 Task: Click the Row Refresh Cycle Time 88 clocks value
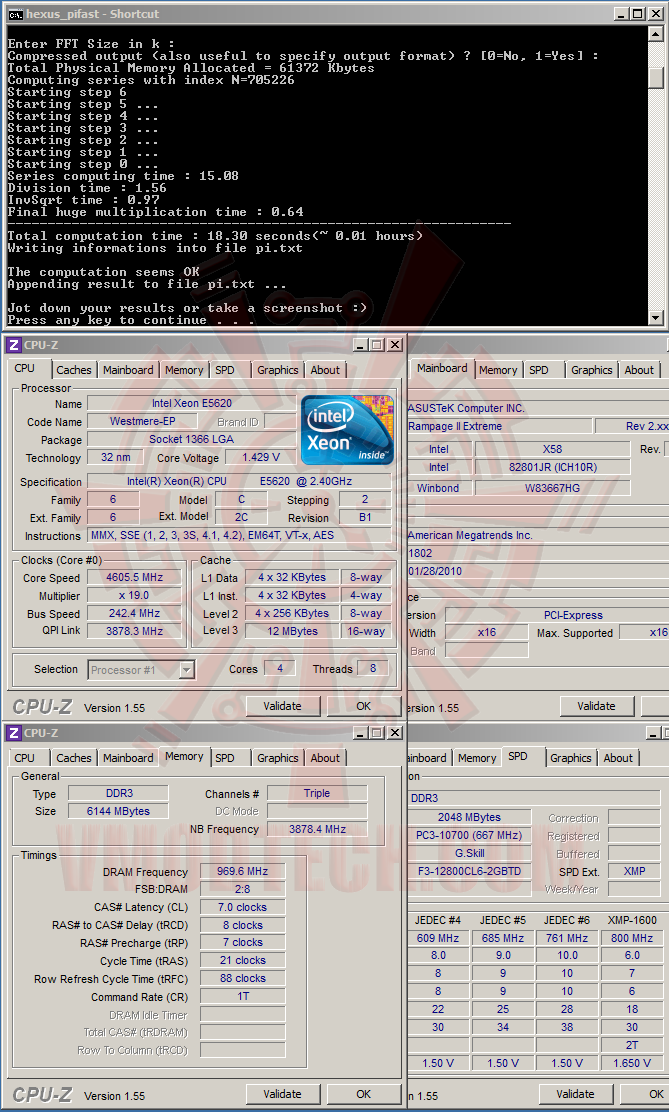click(x=242, y=978)
